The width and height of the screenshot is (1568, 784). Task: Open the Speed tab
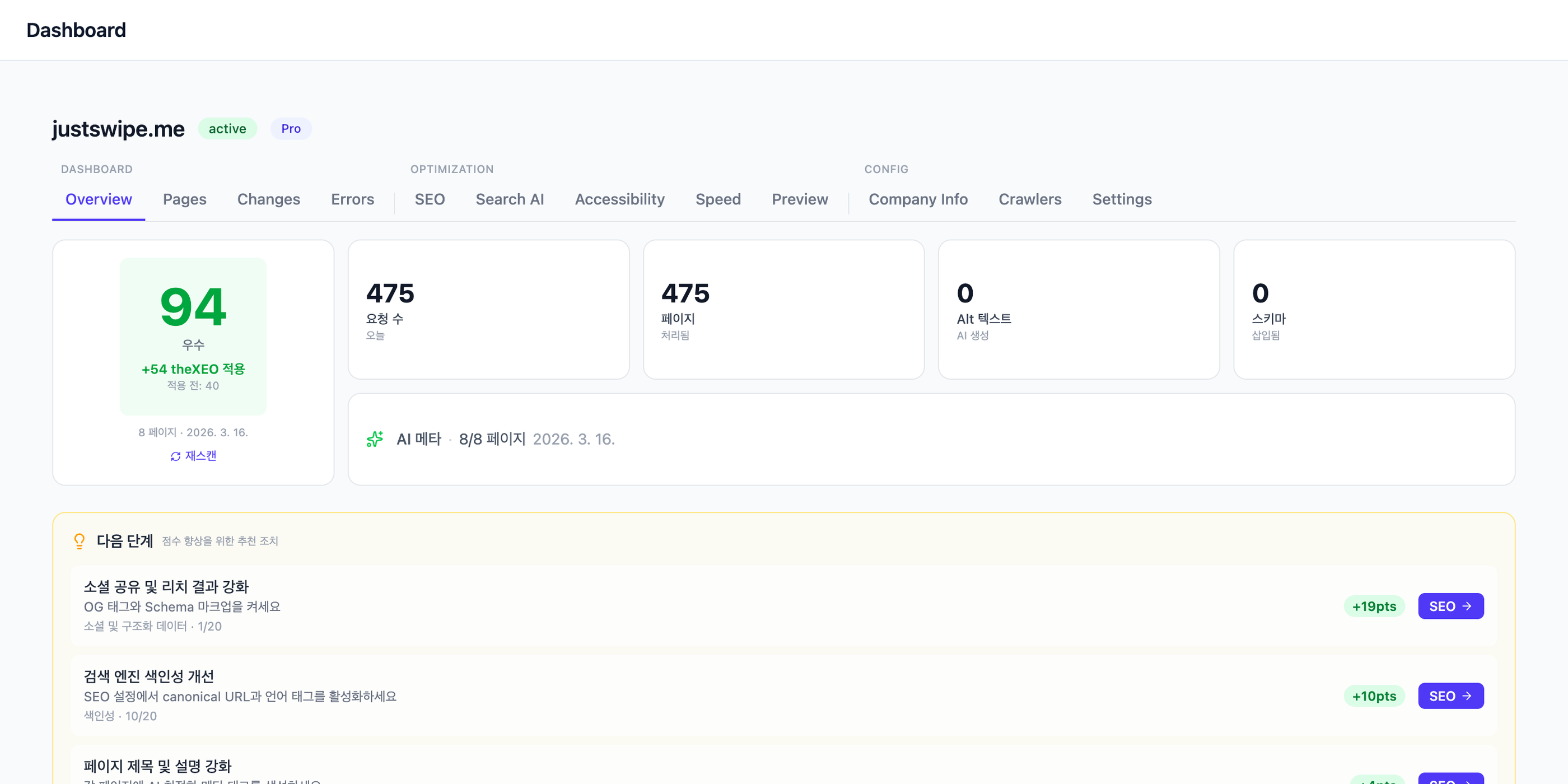coord(718,200)
